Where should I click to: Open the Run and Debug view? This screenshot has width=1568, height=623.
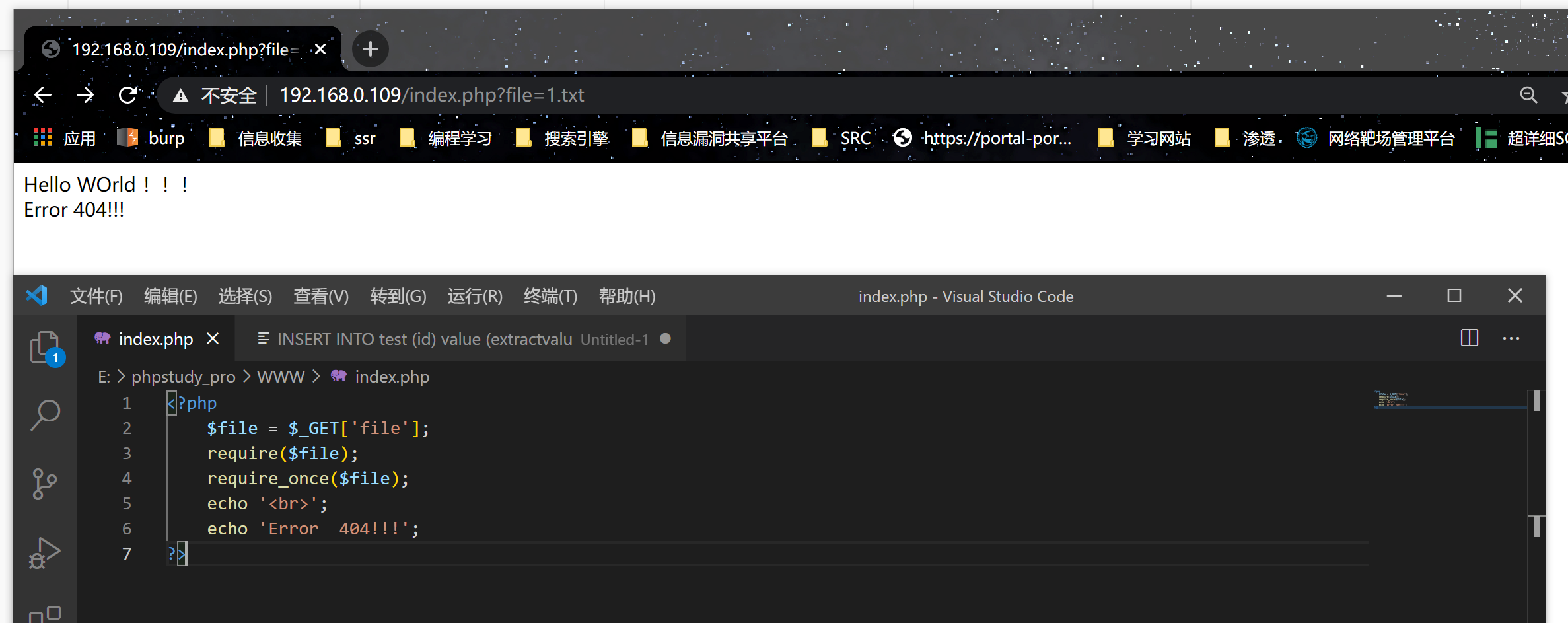point(45,553)
